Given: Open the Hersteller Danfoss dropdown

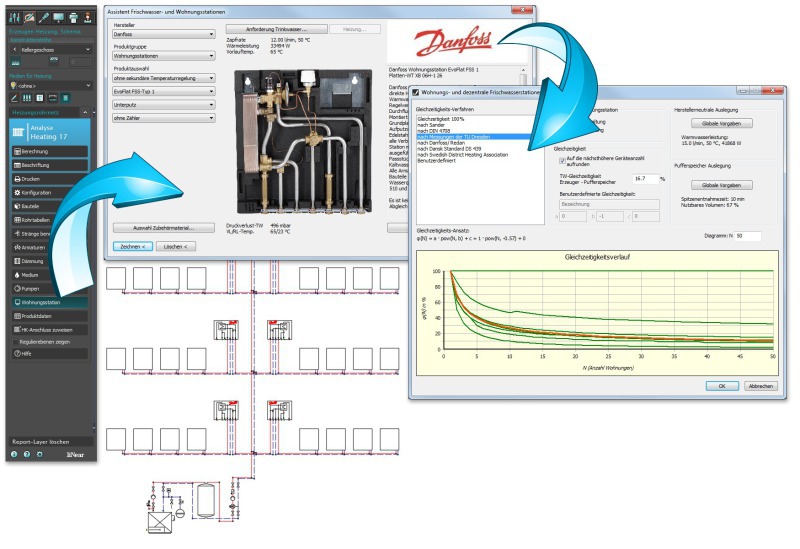Looking at the screenshot, I should (164, 34).
